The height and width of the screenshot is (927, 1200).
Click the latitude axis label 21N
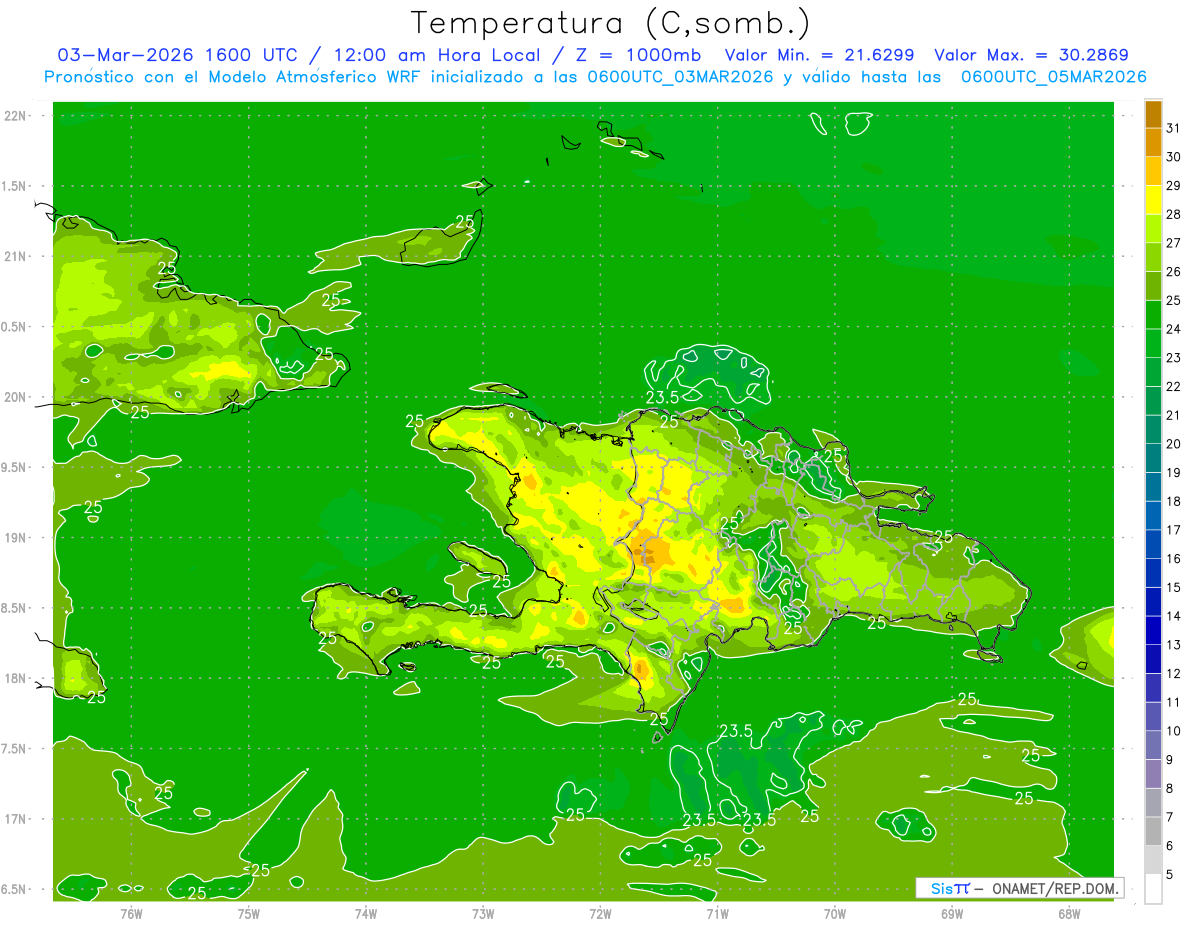pyautogui.click(x=16, y=257)
